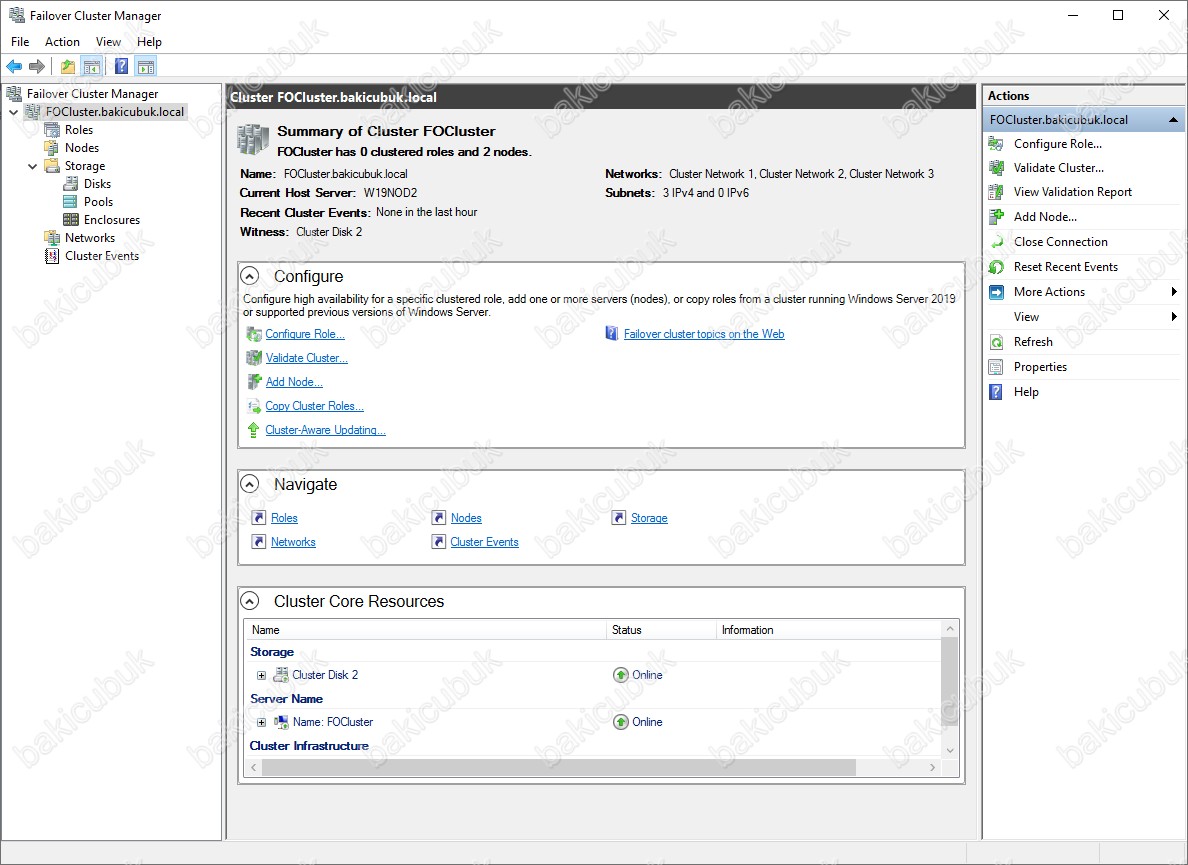
Task: Click View Validation Report action
Action: [1073, 192]
